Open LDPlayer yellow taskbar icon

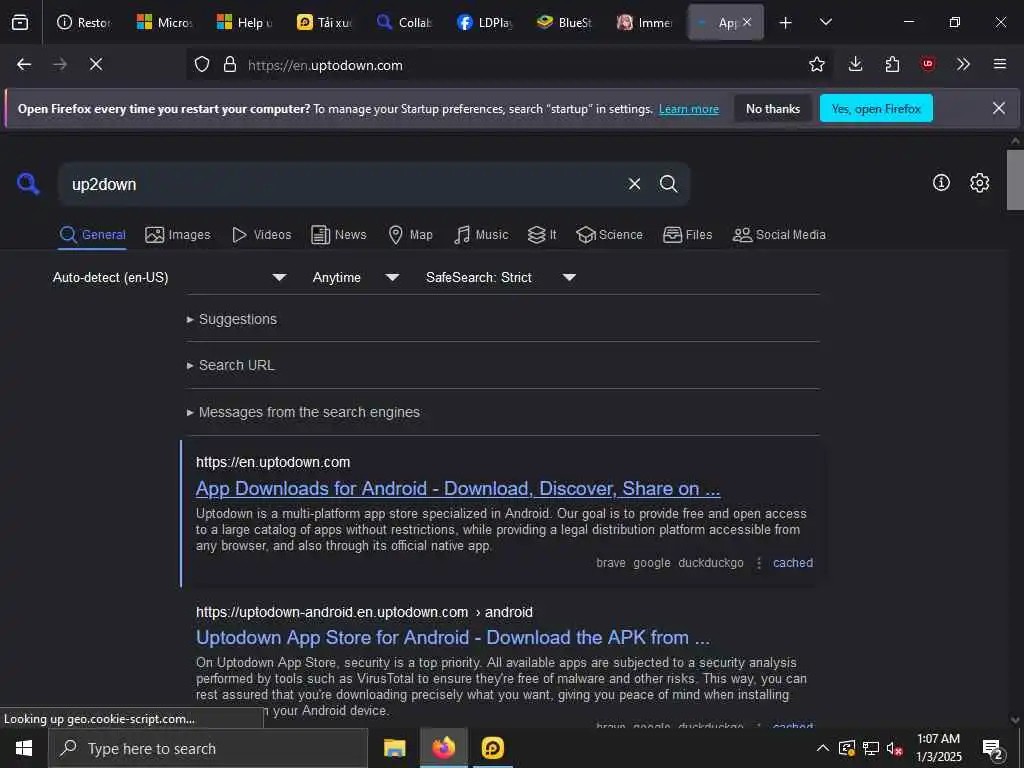click(493, 748)
